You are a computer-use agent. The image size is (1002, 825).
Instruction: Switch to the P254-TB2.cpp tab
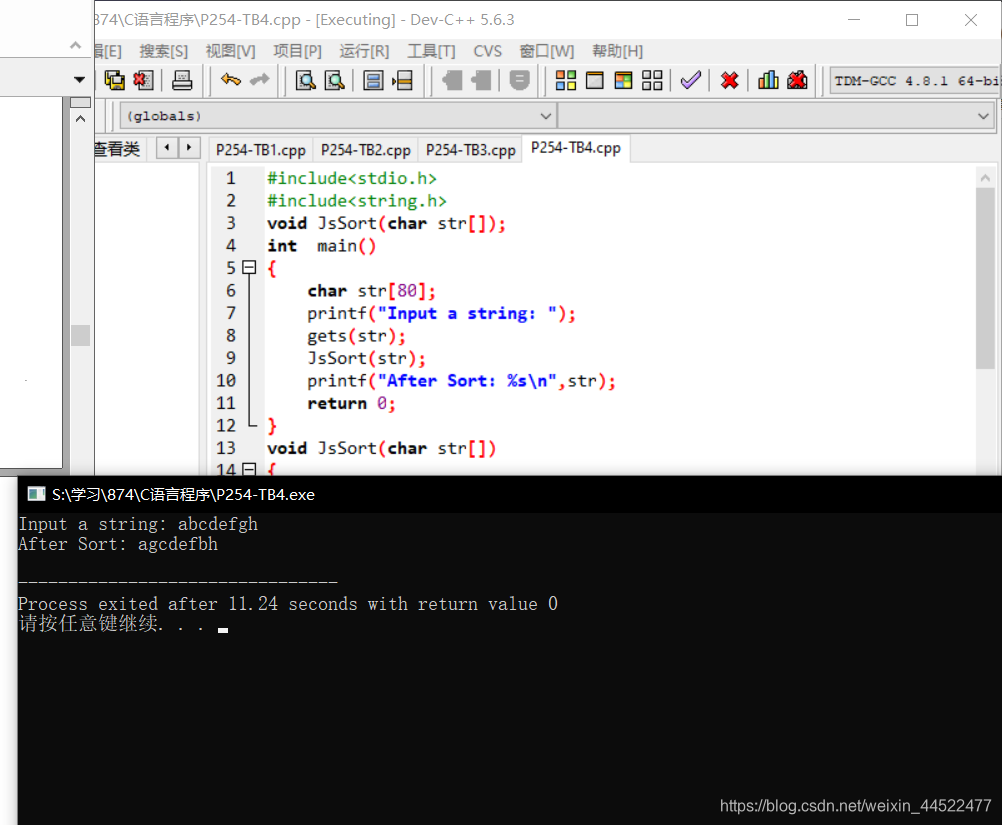(x=366, y=150)
